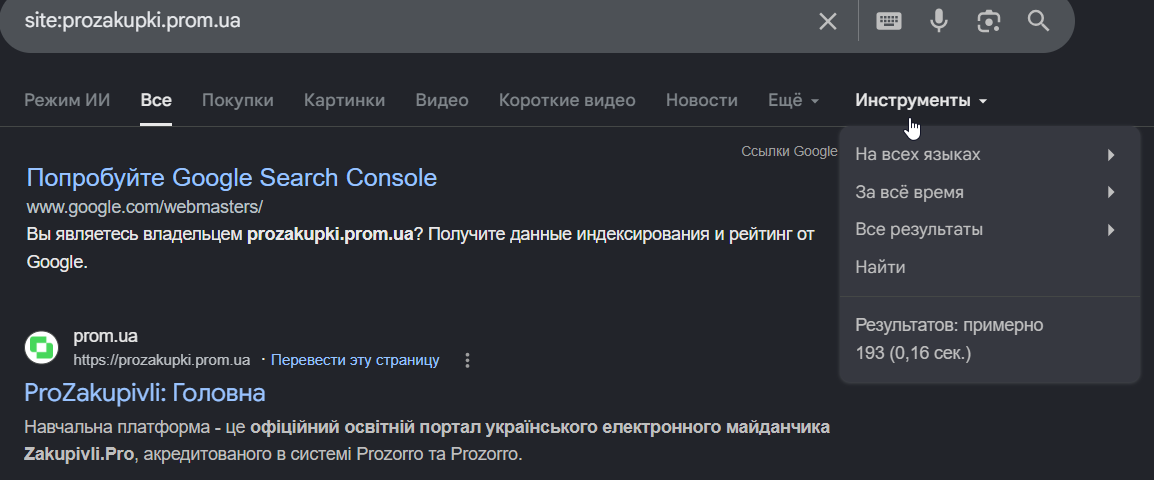Click the Ссылки Google label
1154x480 pixels.
click(x=789, y=151)
